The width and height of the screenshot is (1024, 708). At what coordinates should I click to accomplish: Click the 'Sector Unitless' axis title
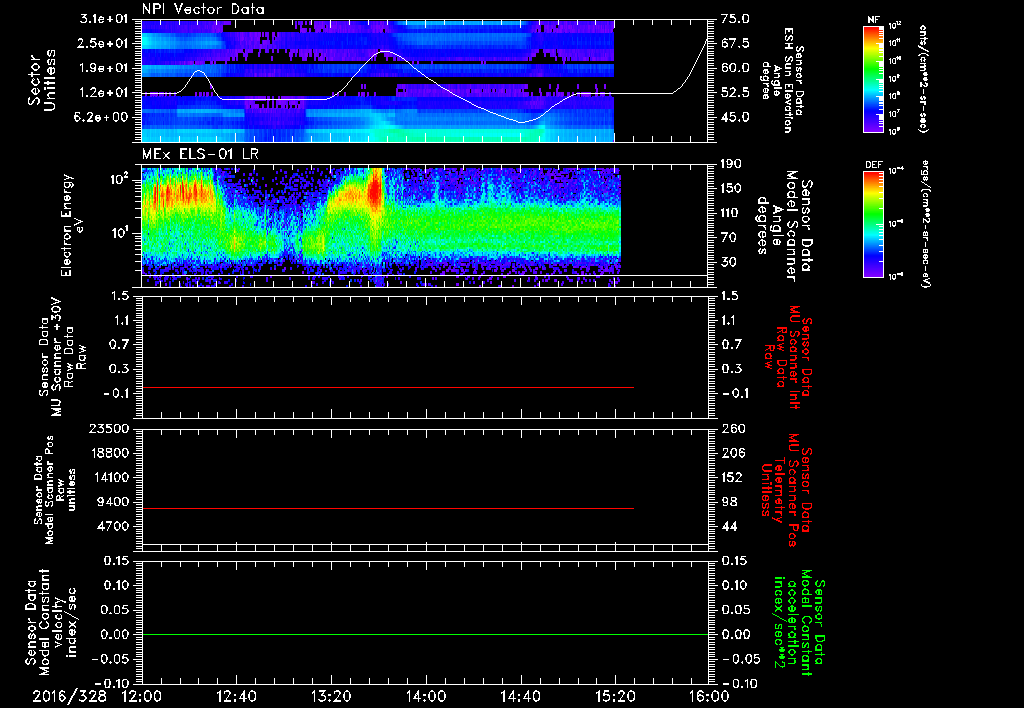42,80
